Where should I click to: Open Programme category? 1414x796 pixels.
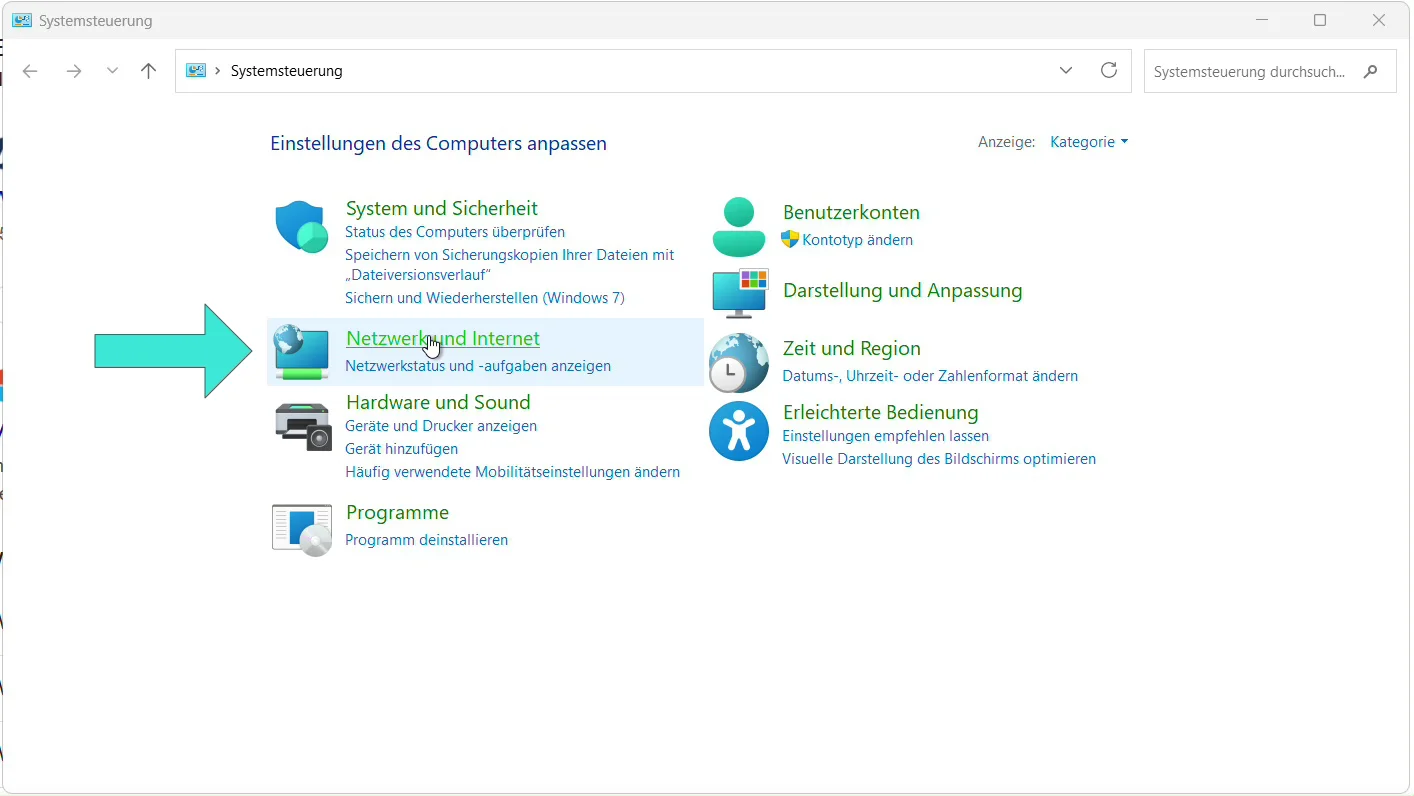tap(397, 512)
